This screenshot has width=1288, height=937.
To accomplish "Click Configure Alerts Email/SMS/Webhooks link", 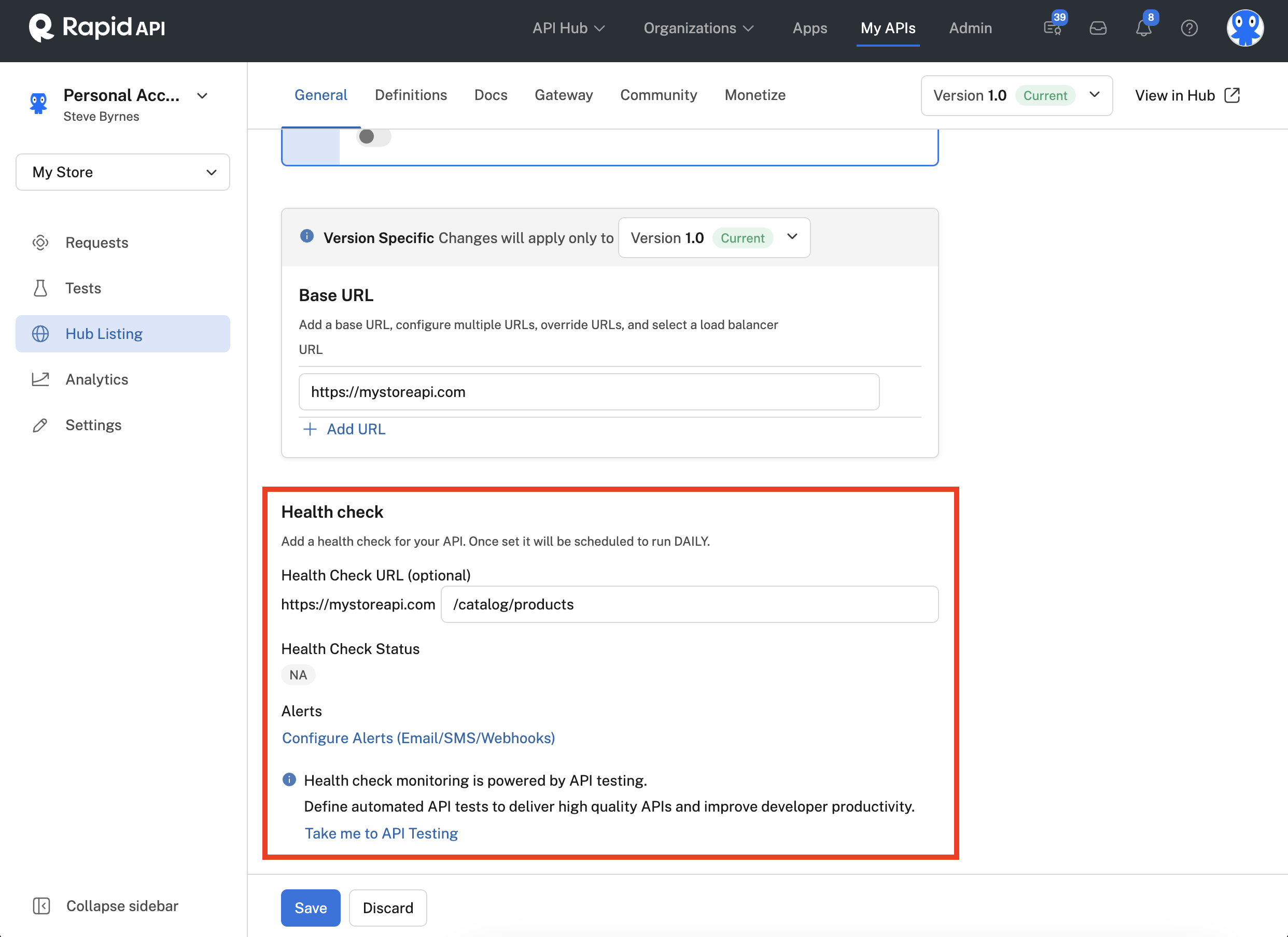I will pos(418,738).
